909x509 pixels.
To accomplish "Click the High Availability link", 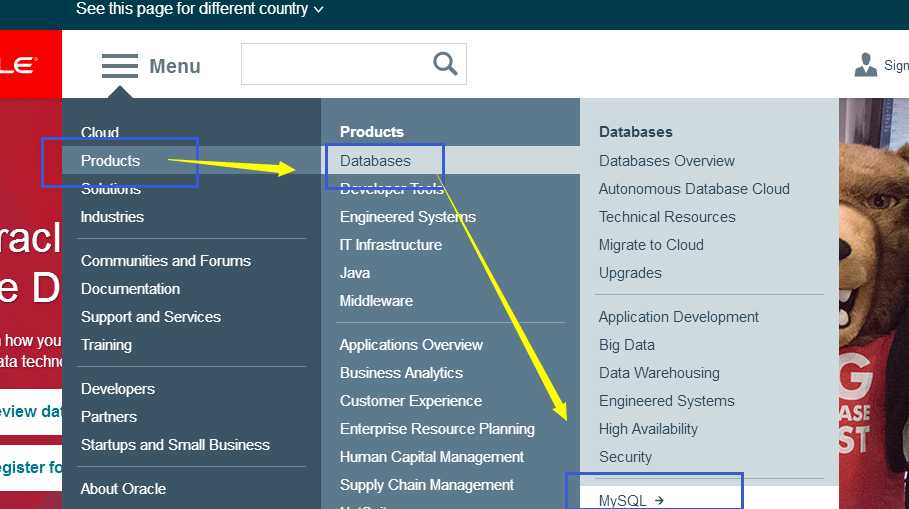I will tap(648, 429).
